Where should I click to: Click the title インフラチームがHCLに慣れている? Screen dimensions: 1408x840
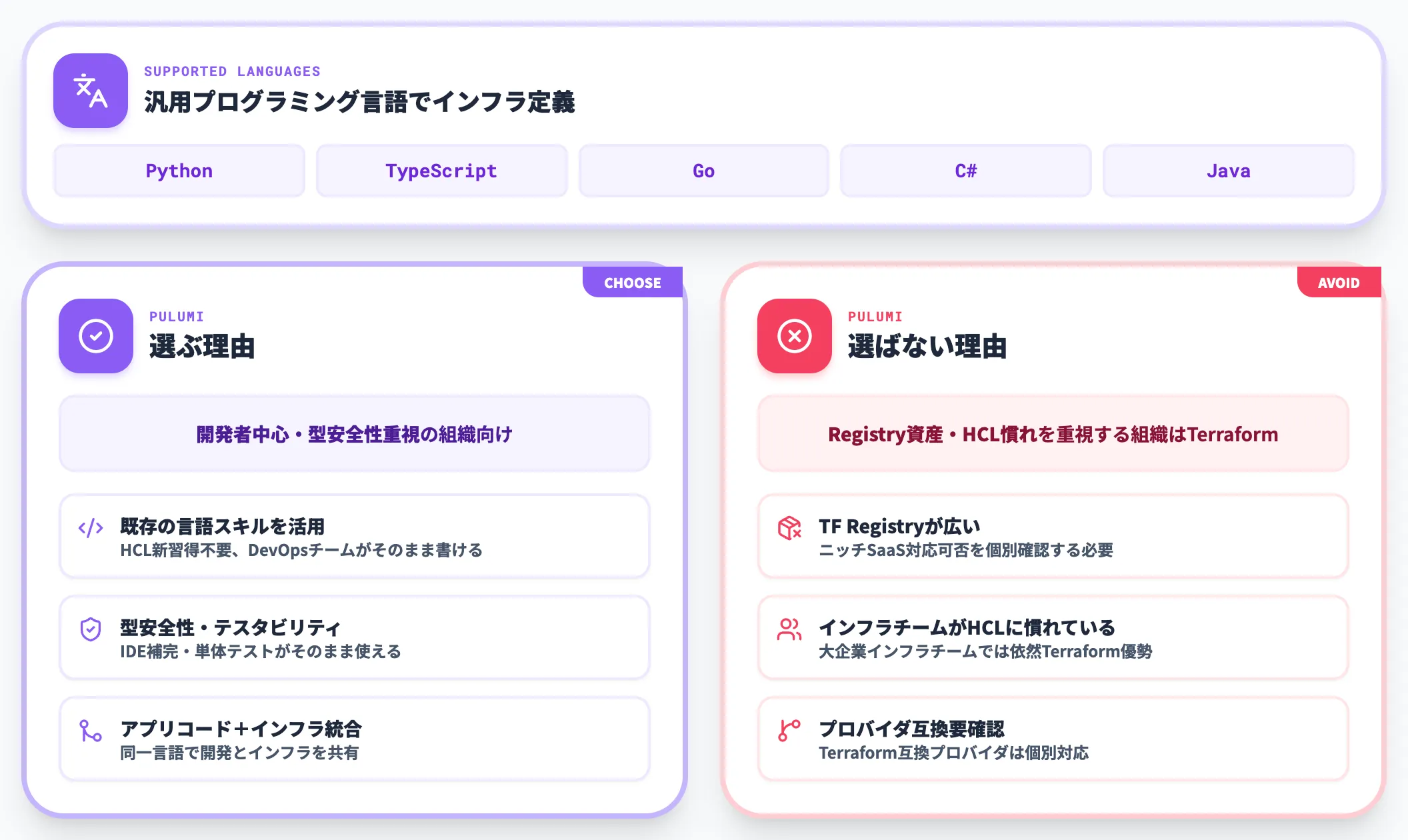click(967, 627)
